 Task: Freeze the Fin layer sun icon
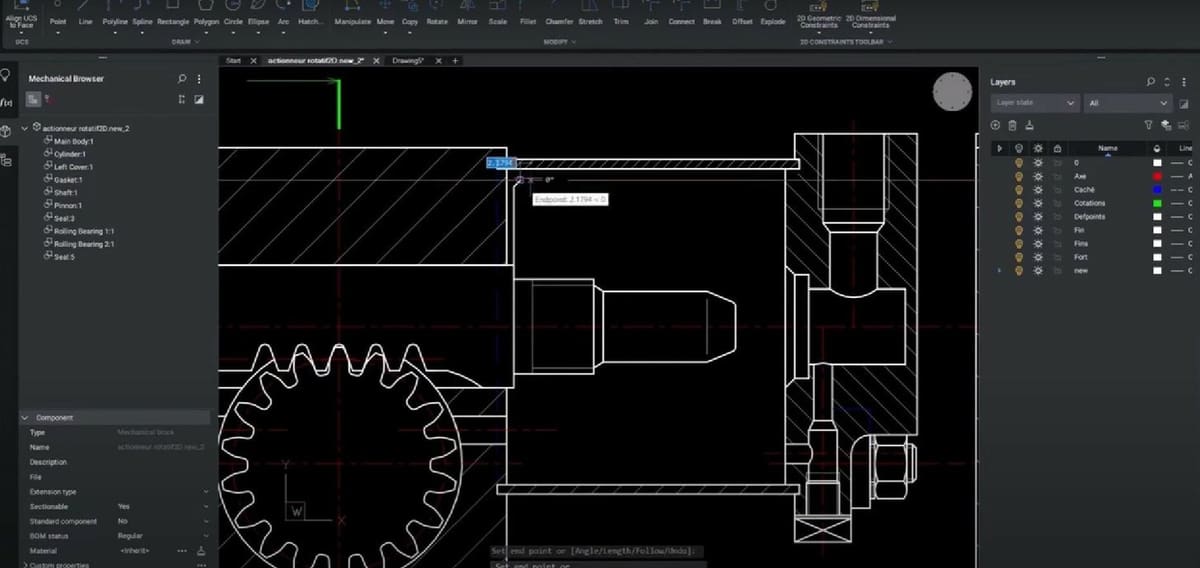[1038, 230]
